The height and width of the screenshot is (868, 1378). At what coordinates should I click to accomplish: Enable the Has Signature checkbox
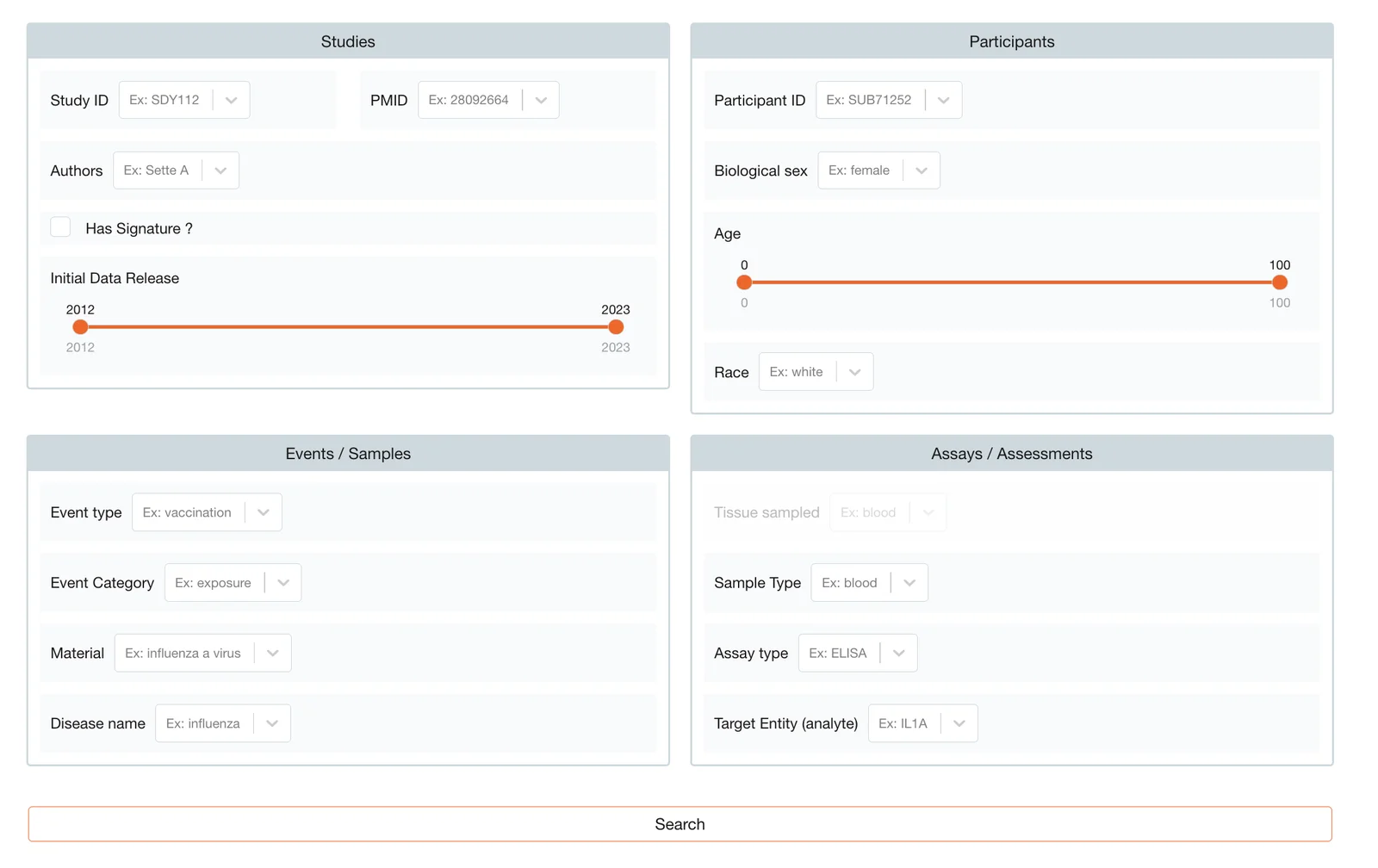60,227
